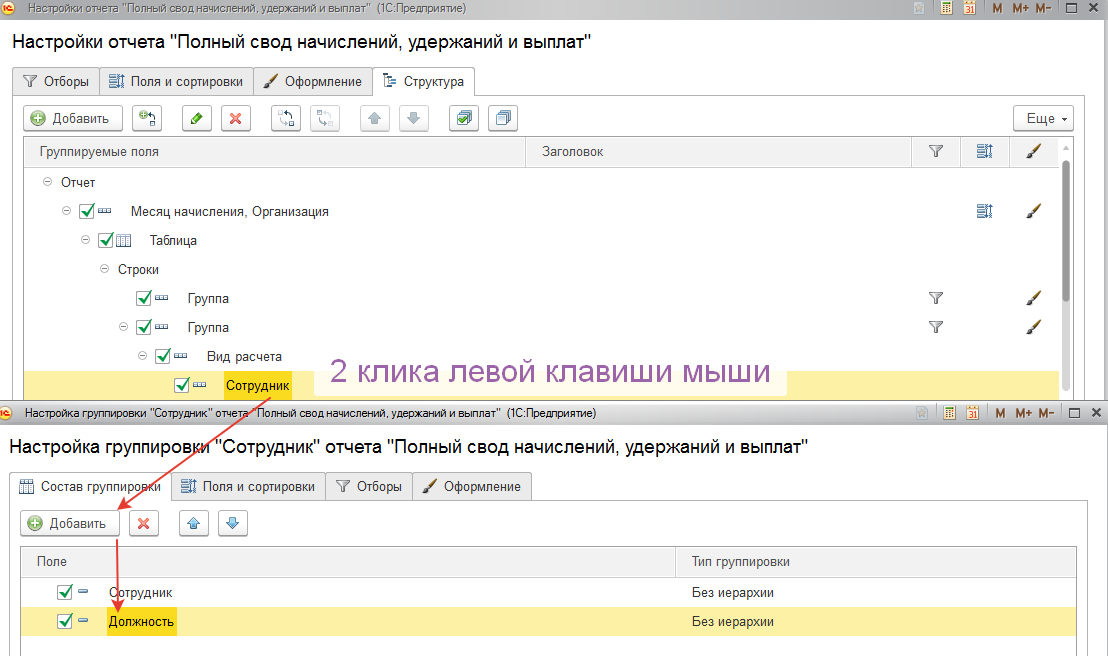This screenshot has height=656, width=1108.
Task: Collapse the Строки tree node
Action: point(104,269)
